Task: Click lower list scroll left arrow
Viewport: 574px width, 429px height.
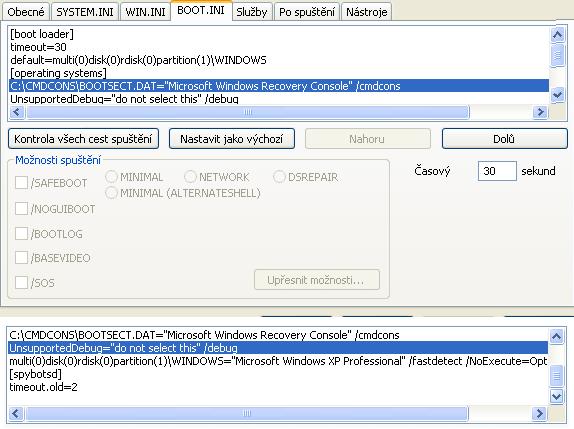Action: (16, 414)
